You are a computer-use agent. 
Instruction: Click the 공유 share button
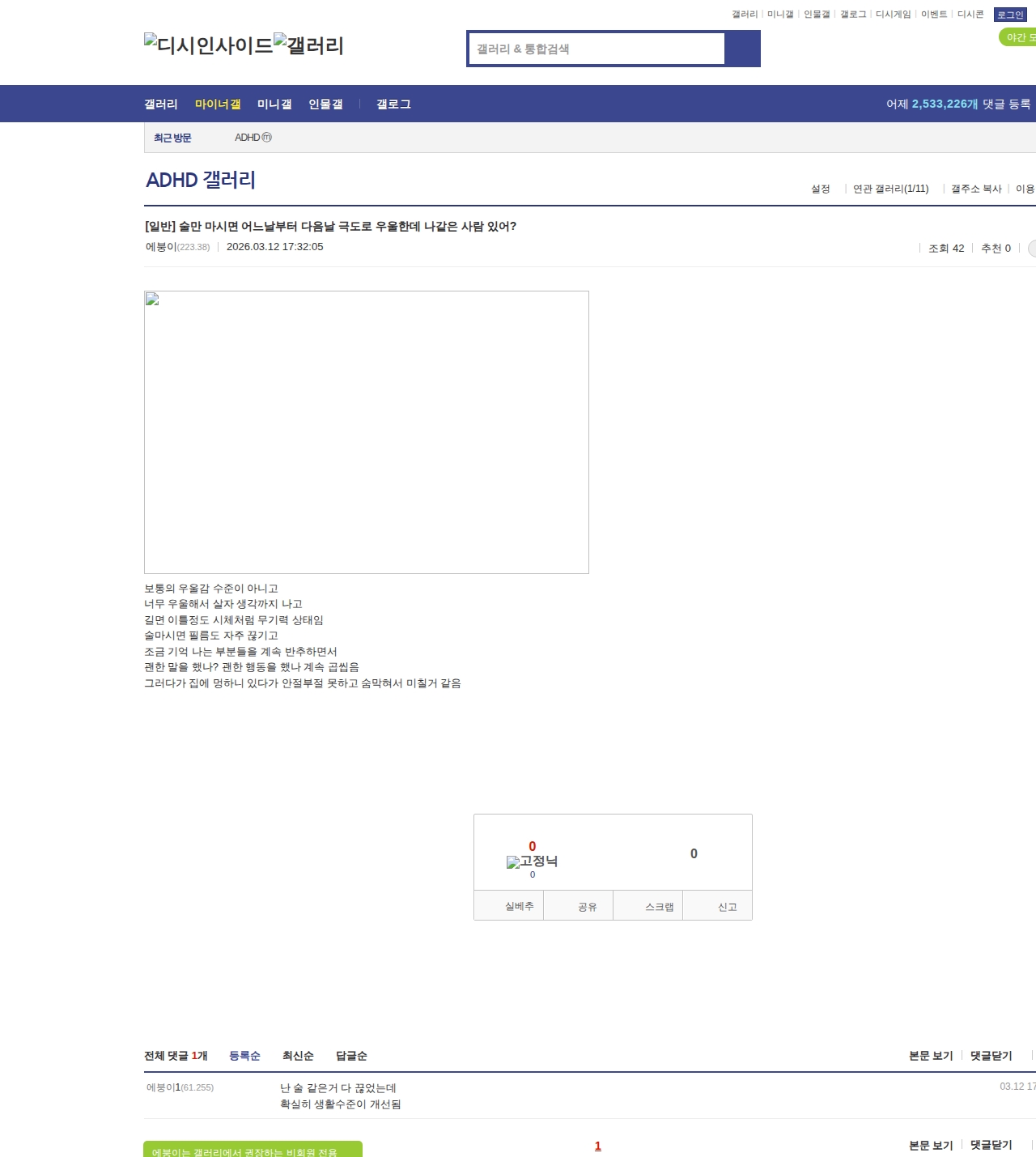coord(579,906)
